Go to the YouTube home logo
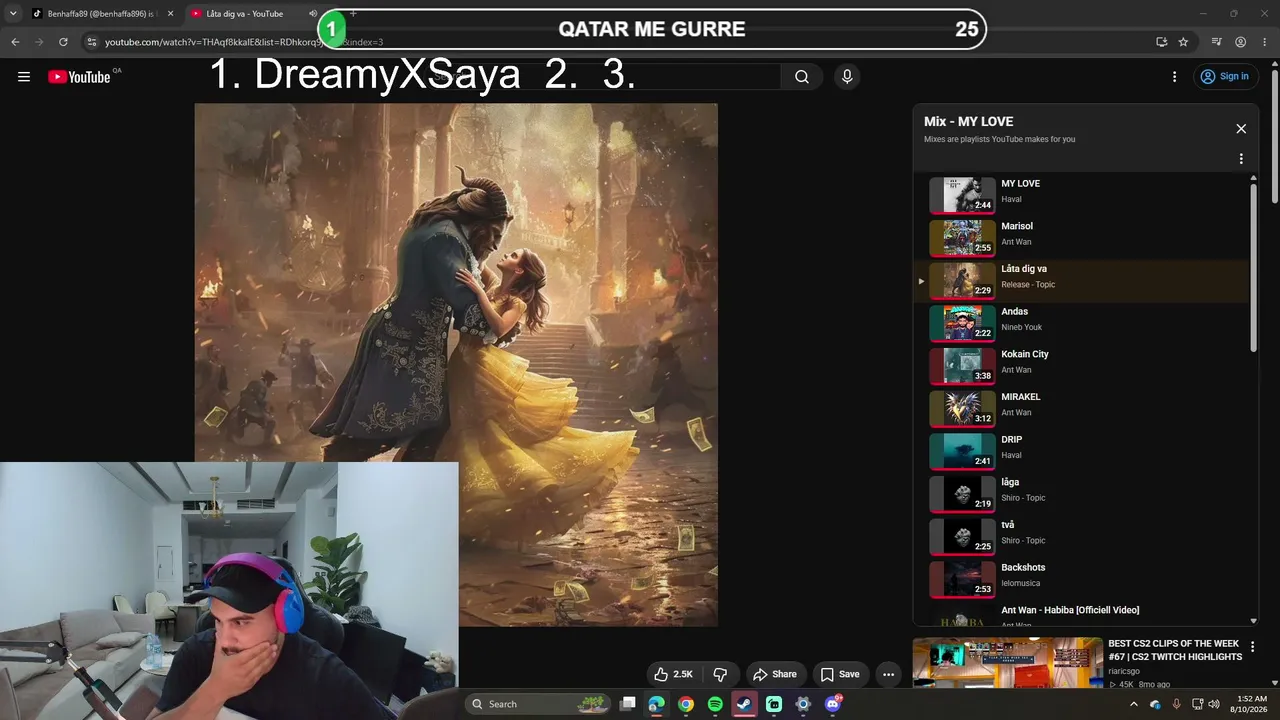This screenshot has height=720, width=1280. pyautogui.click(x=79, y=77)
